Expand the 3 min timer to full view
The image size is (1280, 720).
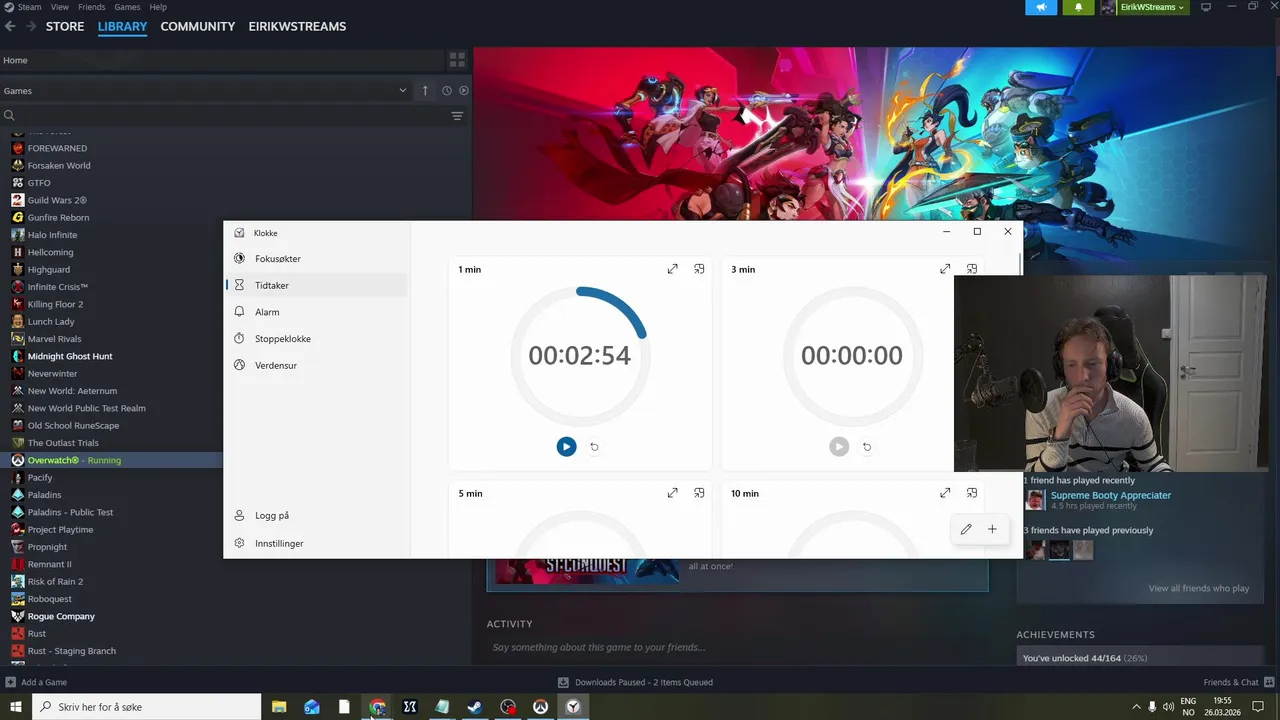point(945,269)
